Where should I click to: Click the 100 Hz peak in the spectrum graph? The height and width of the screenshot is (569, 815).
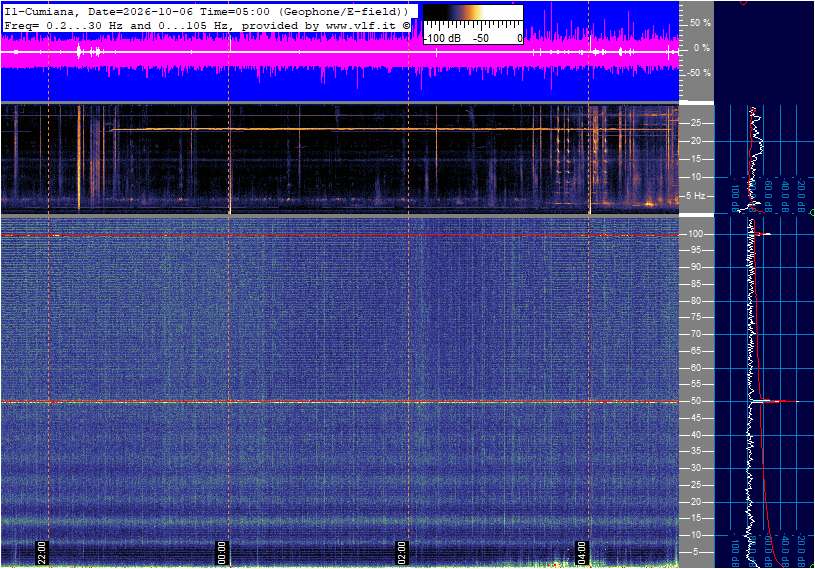tap(762, 234)
